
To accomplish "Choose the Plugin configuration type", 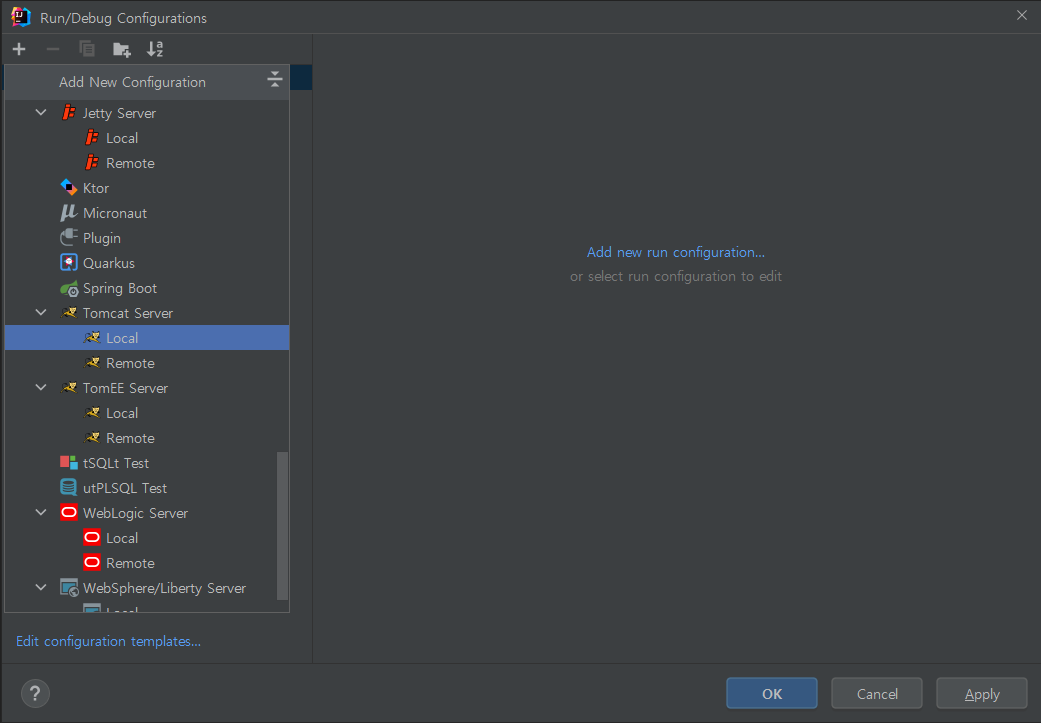I will (x=147, y=238).
